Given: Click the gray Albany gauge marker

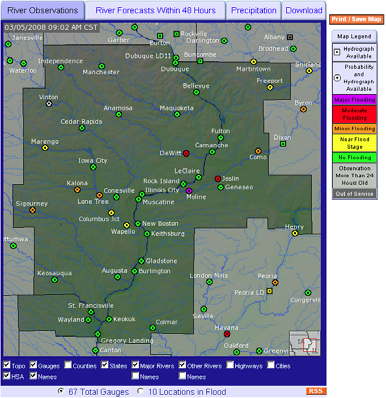Looking at the screenshot, I should pyautogui.click(x=290, y=37).
